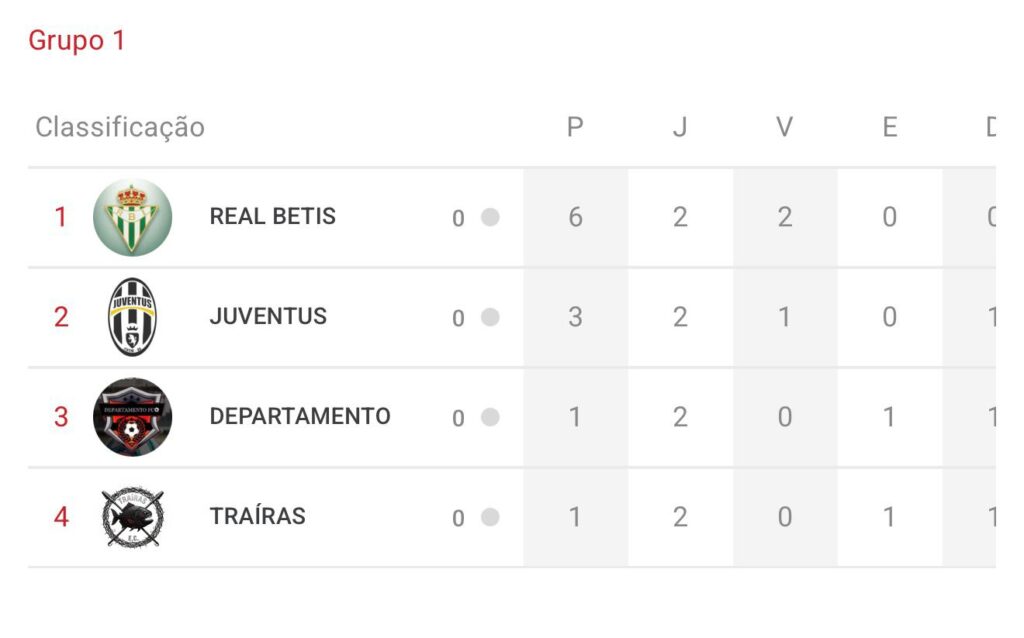
Task: Click the Departamento team logo
Action: (132, 417)
